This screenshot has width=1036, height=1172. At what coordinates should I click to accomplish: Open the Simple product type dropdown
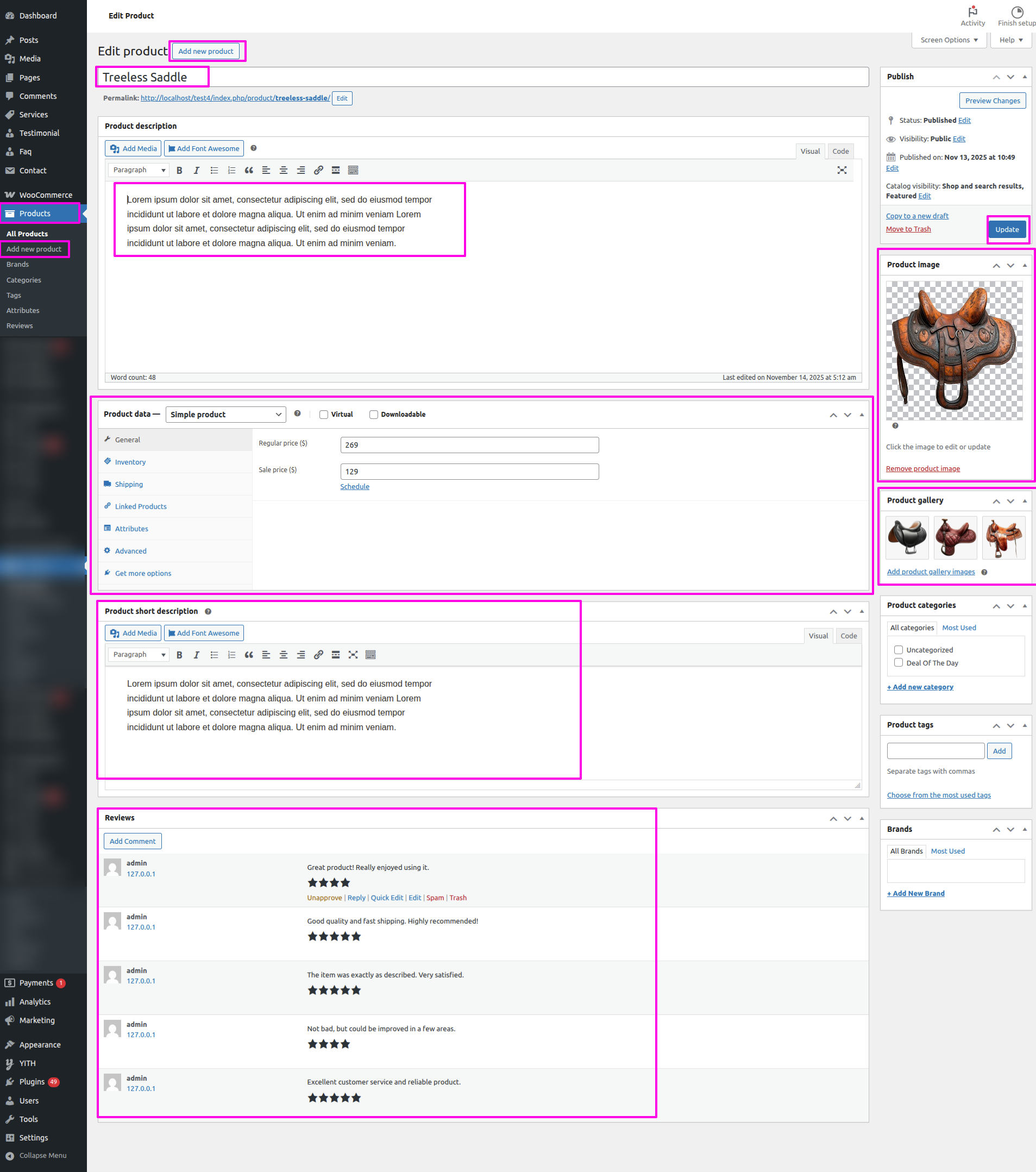pos(225,415)
